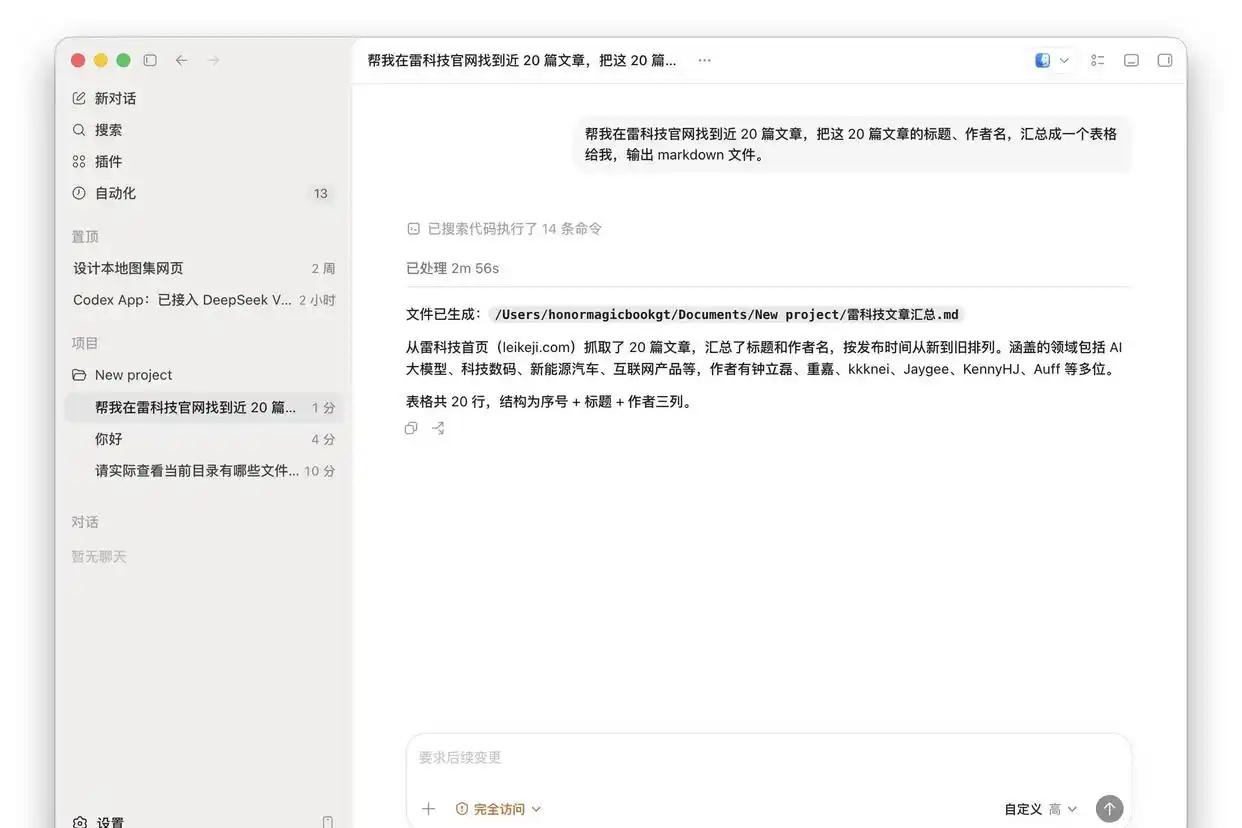This screenshot has height=828, width=1242.
Task: Click the terminal icon before 已搜索代码执行了
Action: [x=413, y=228]
